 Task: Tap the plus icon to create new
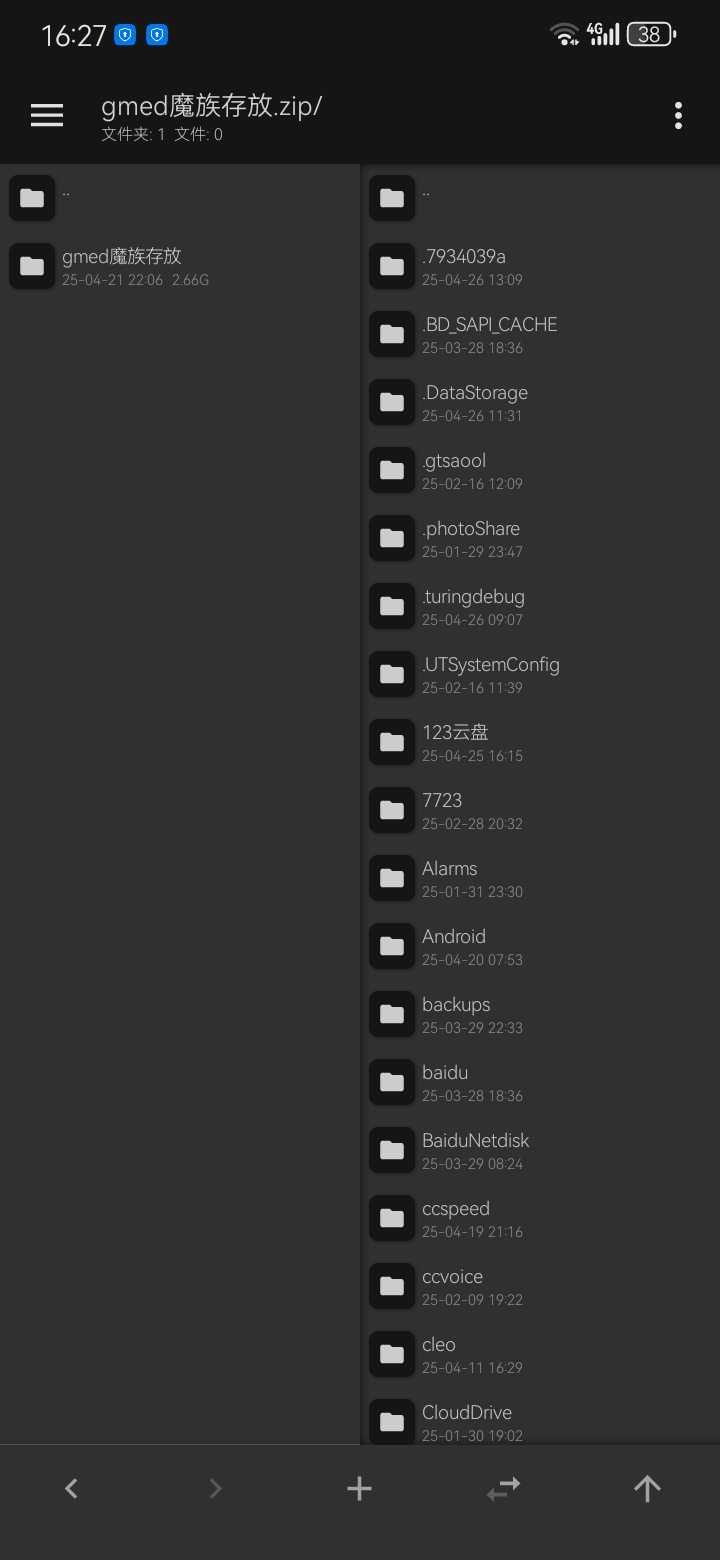359,1488
